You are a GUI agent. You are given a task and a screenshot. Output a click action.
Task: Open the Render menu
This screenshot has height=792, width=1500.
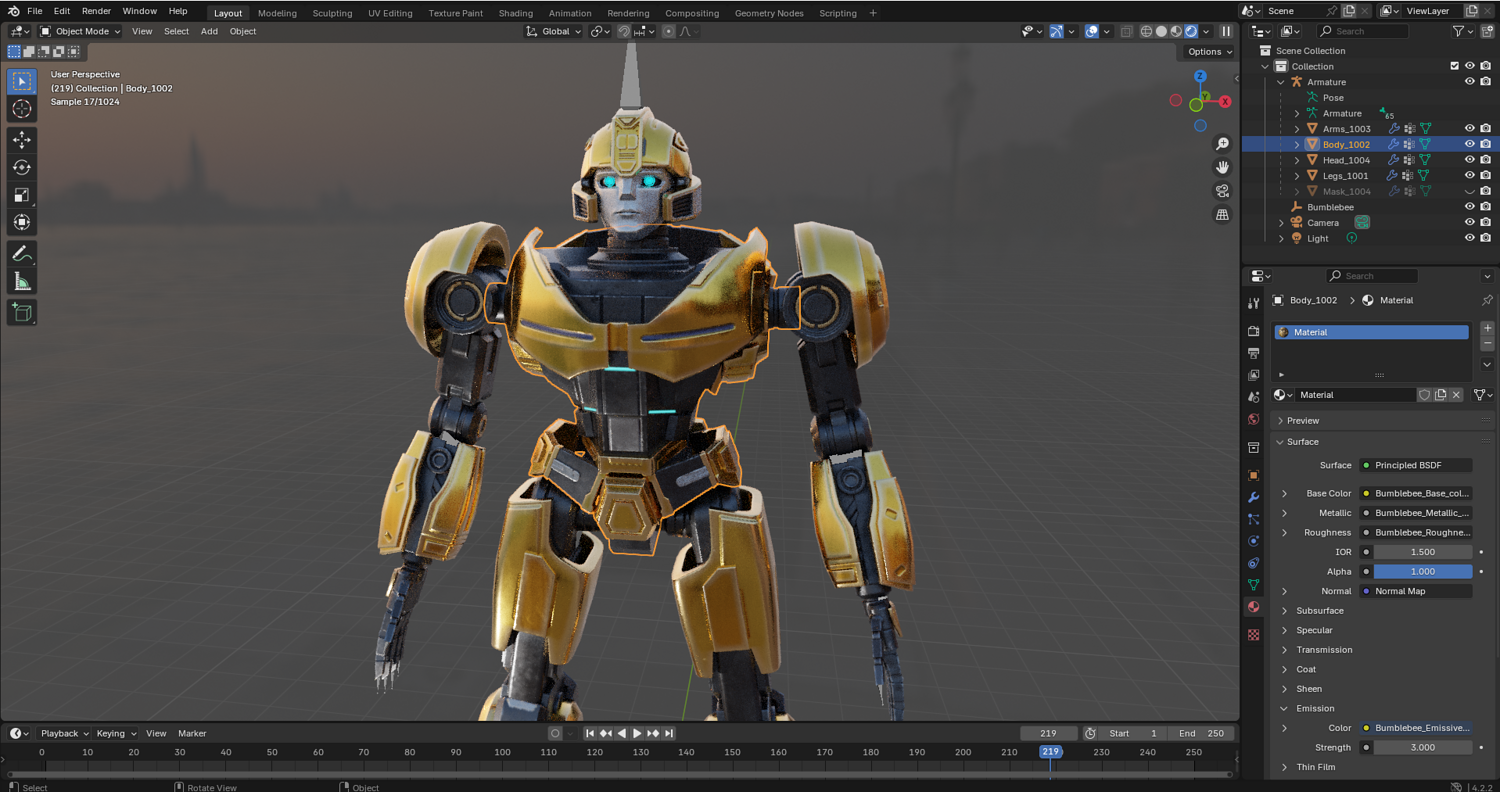[x=96, y=11]
